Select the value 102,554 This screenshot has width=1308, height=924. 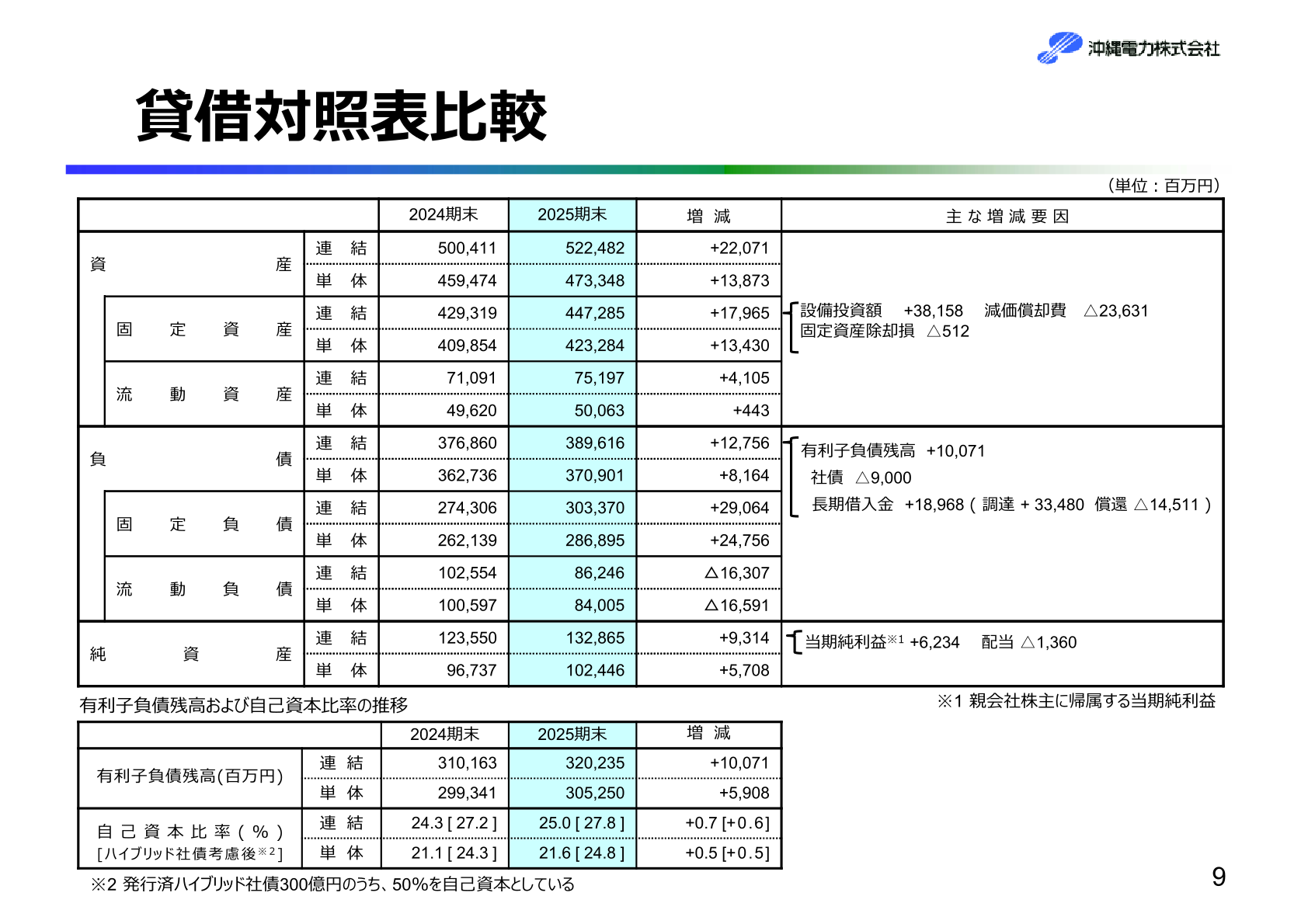coord(467,573)
